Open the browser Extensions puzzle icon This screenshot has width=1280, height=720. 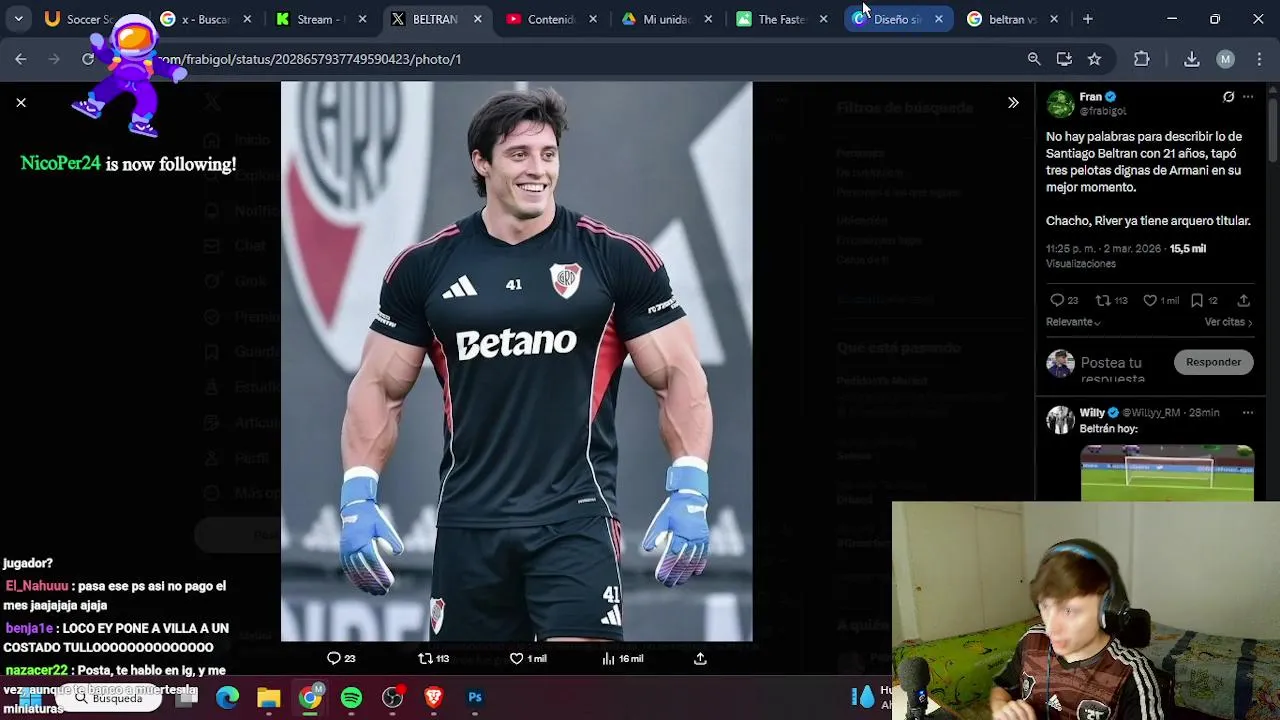1141,59
